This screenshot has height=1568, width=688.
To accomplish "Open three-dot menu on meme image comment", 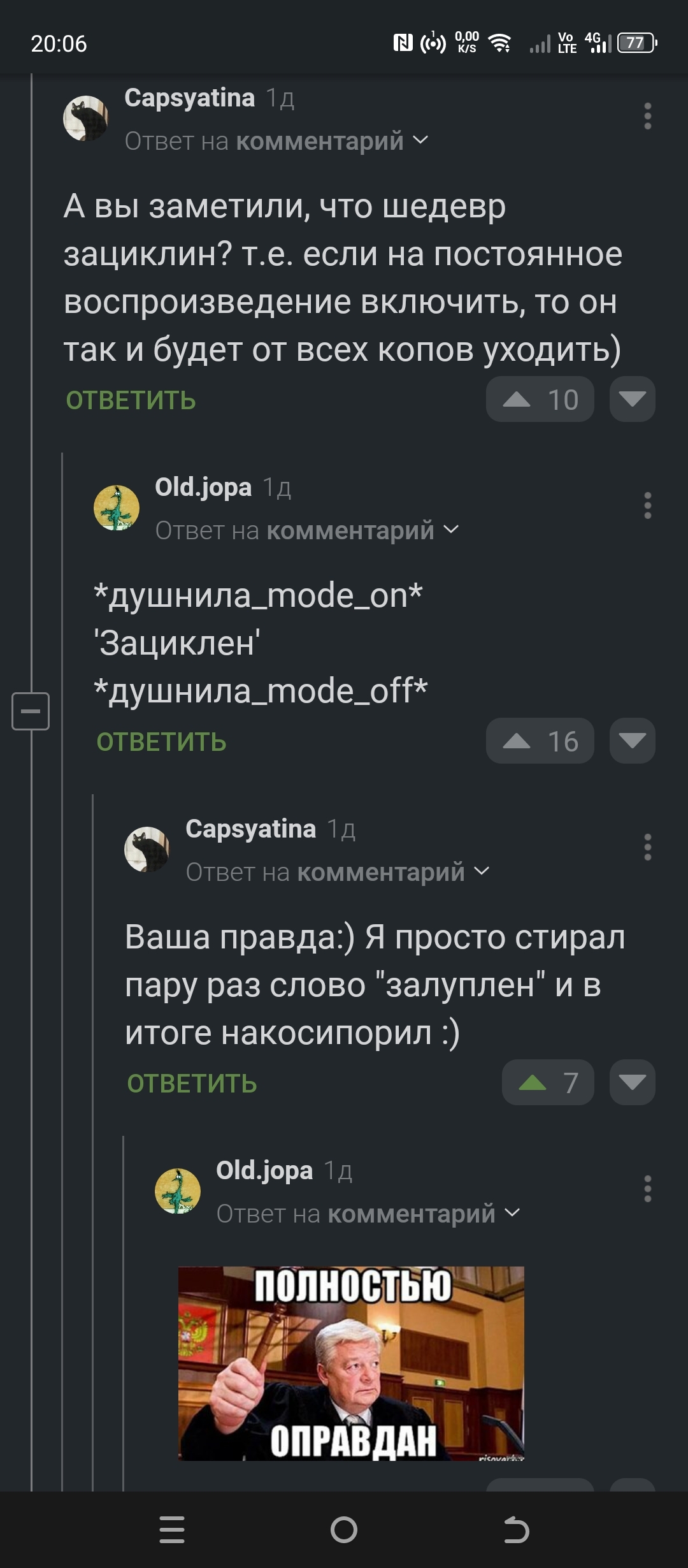I will point(647,1189).
